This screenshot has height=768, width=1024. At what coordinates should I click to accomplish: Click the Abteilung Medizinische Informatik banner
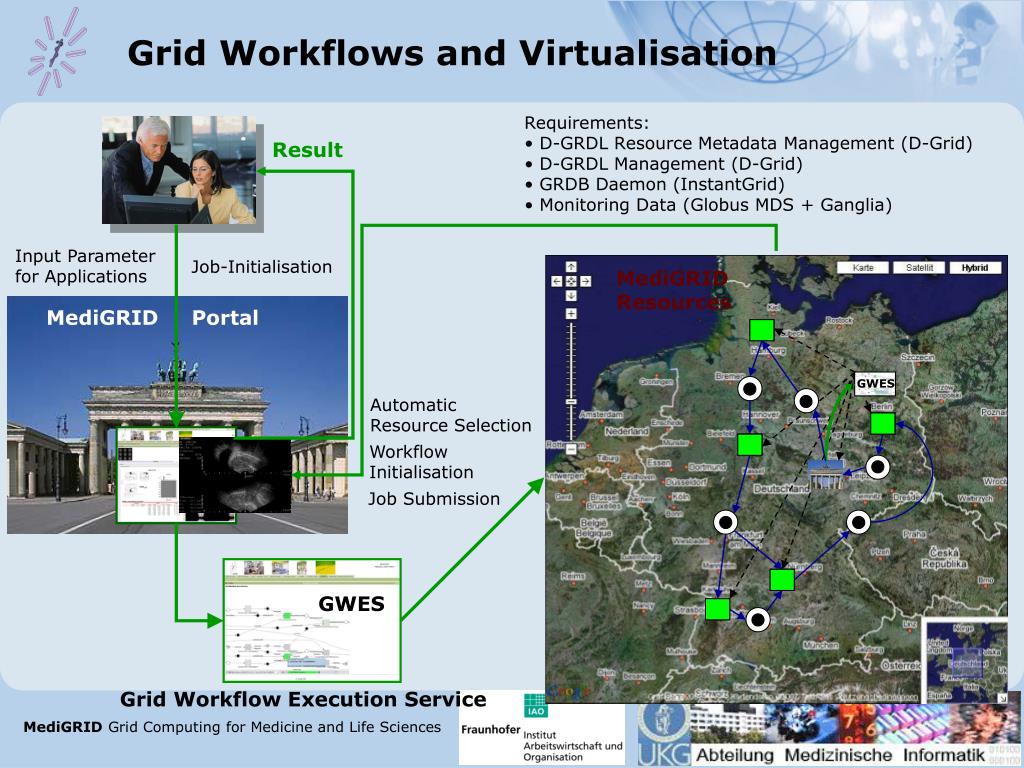(840, 755)
